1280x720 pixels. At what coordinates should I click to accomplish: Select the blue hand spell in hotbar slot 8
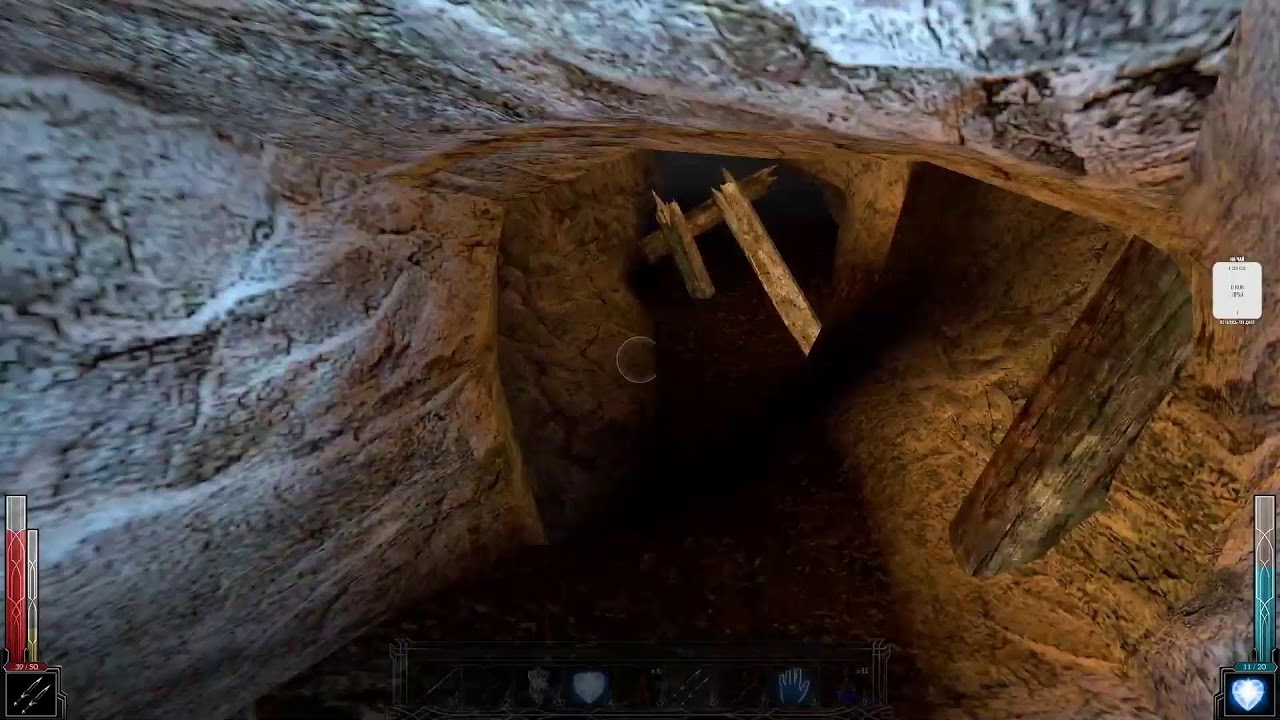point(793,687)
